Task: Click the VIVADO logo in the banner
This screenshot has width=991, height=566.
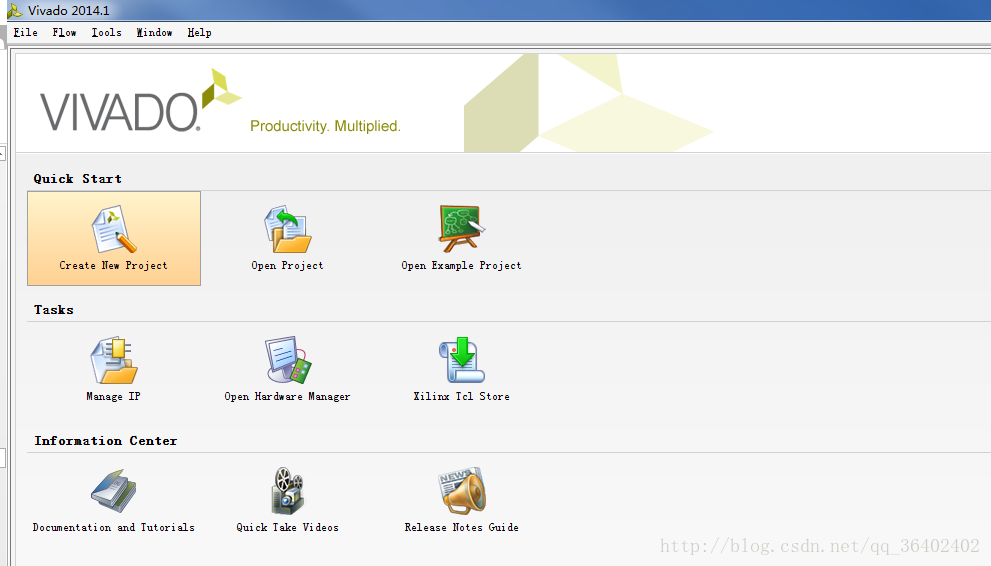Action: point(140,101)
